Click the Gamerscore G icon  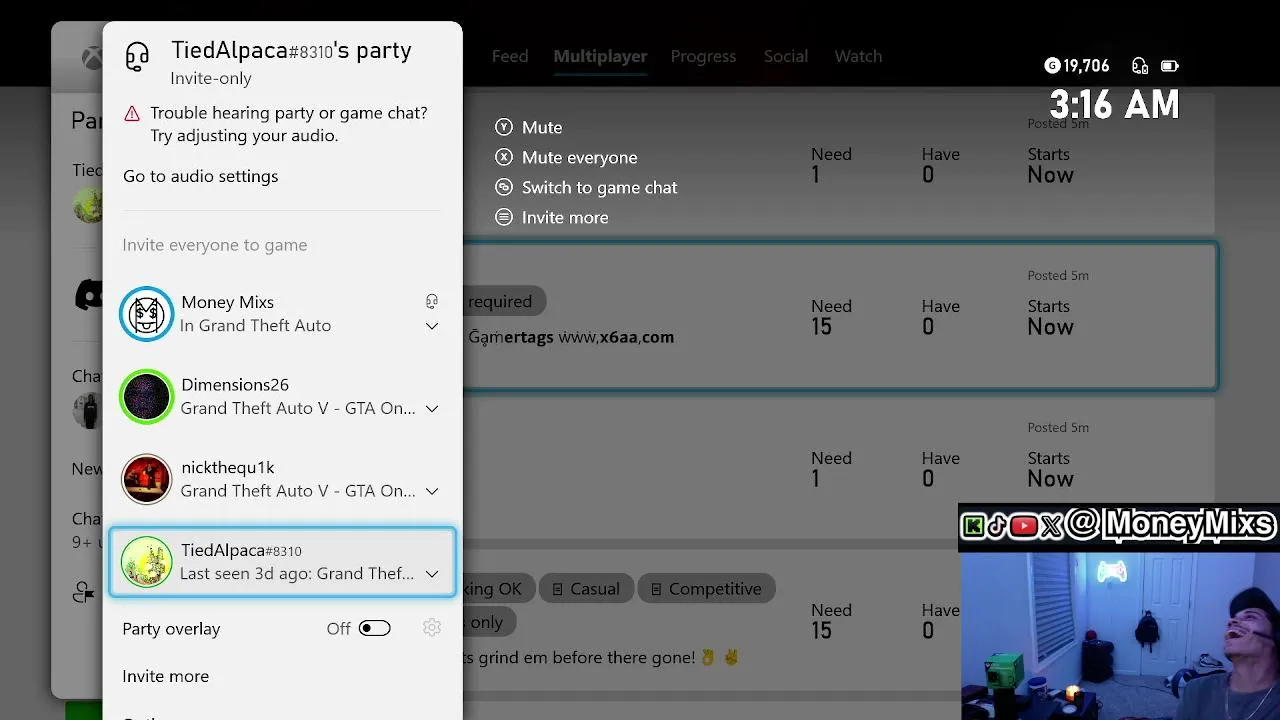click(x=1052, y=66)
